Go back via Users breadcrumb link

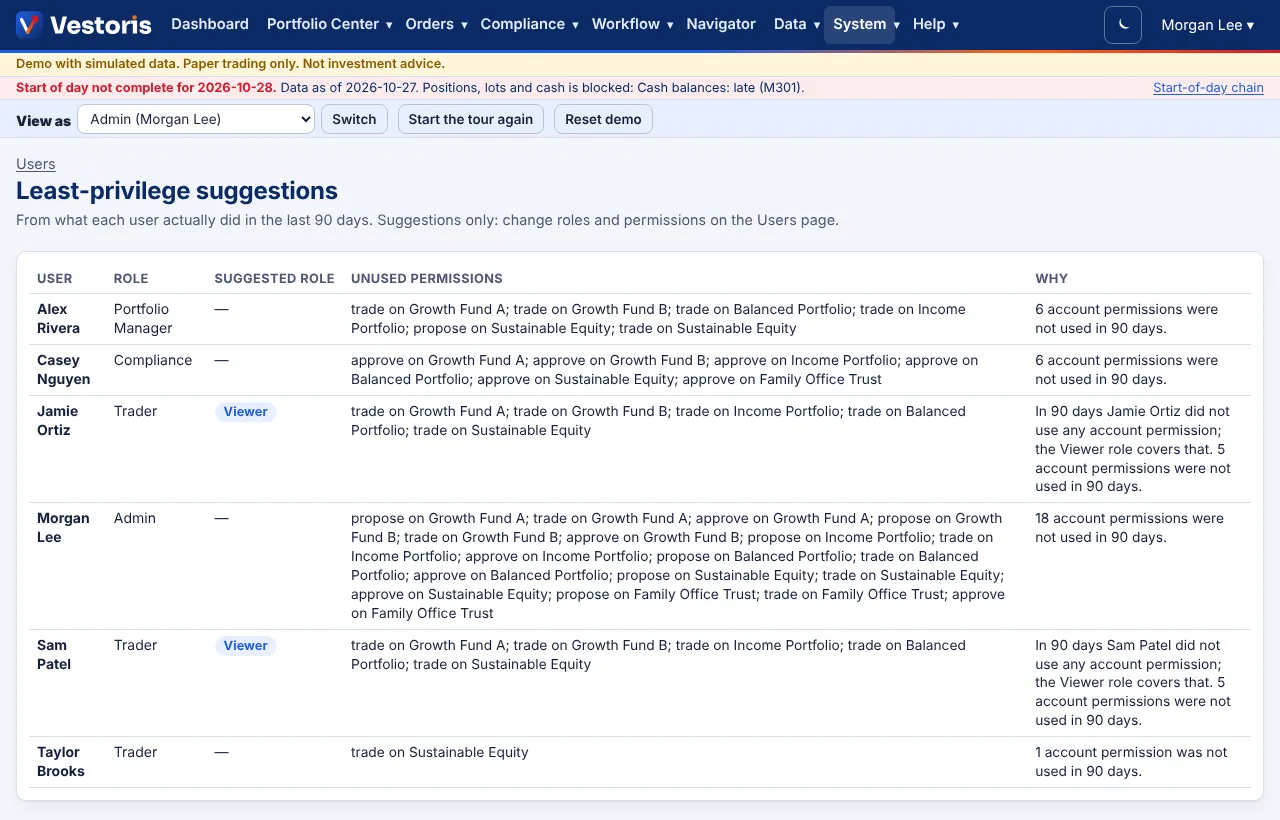(x=36, y=164)
